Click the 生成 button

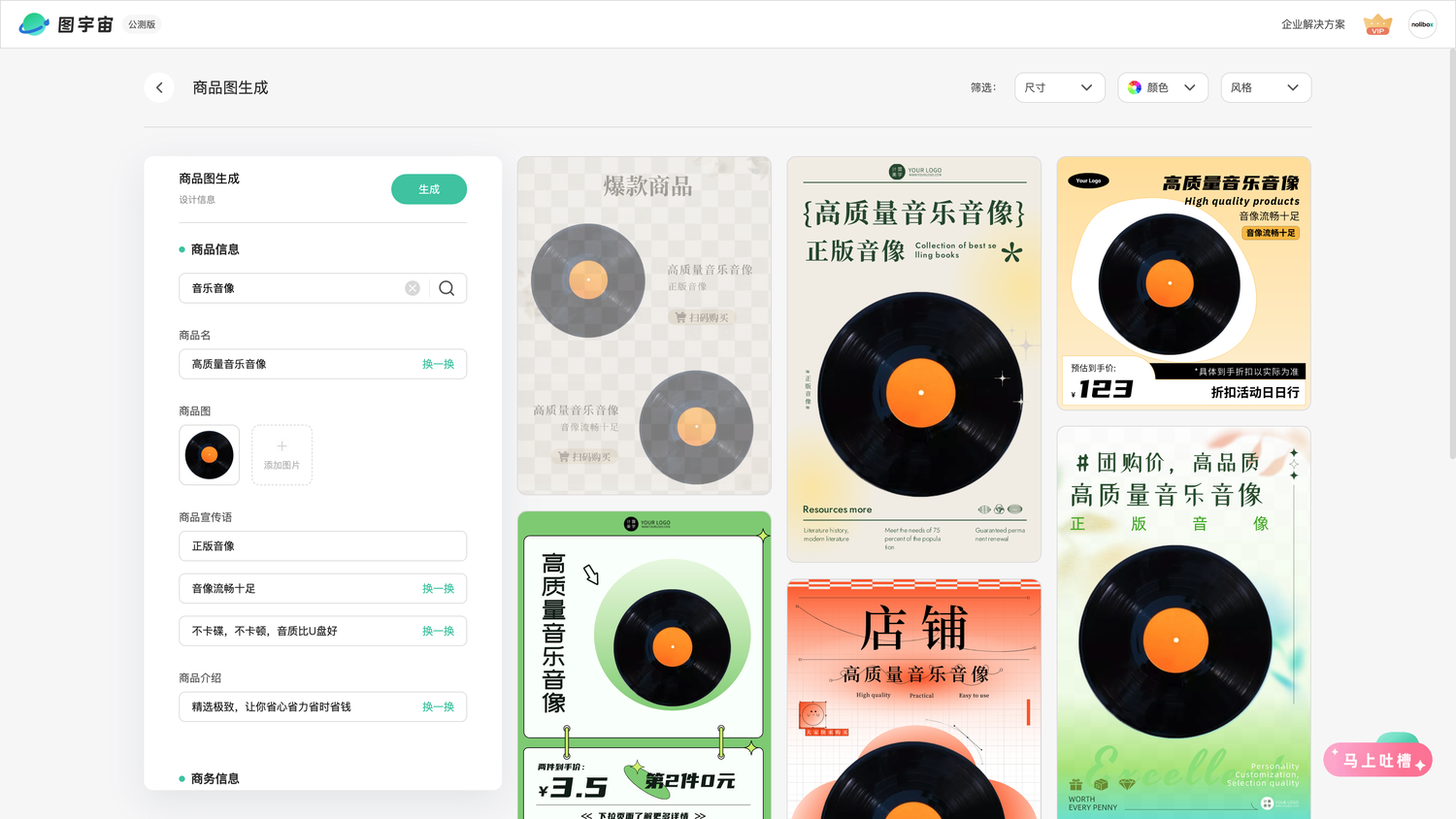pyautogui.click(x=429, y=189)
